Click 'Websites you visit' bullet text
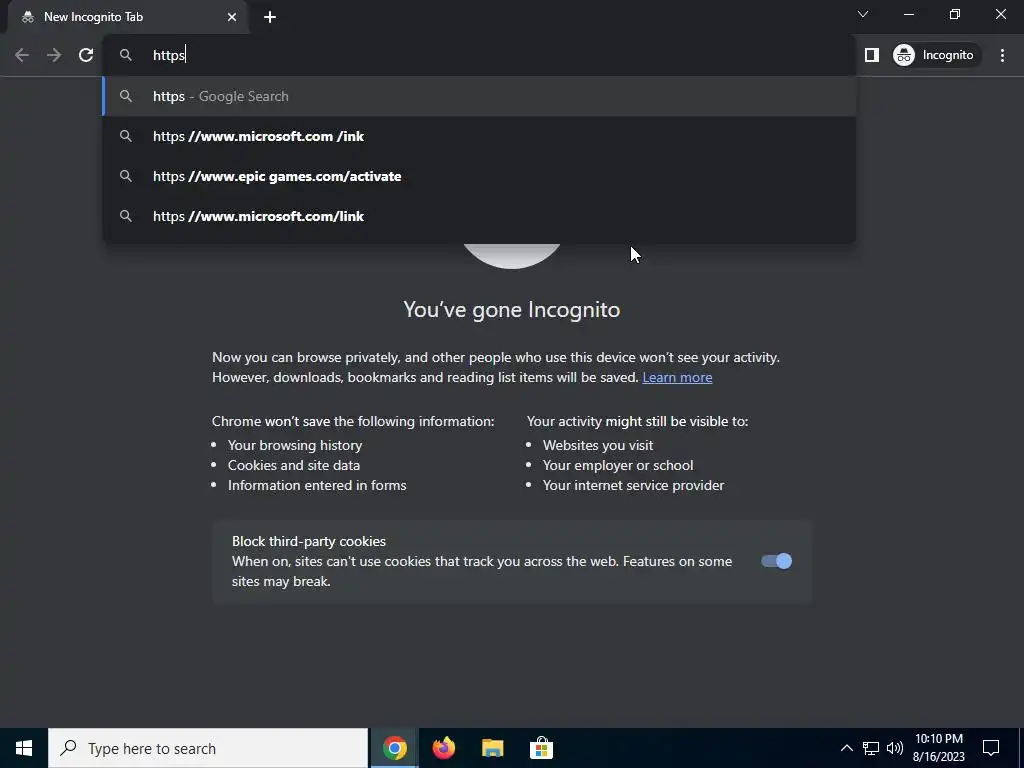 (598, 445)
